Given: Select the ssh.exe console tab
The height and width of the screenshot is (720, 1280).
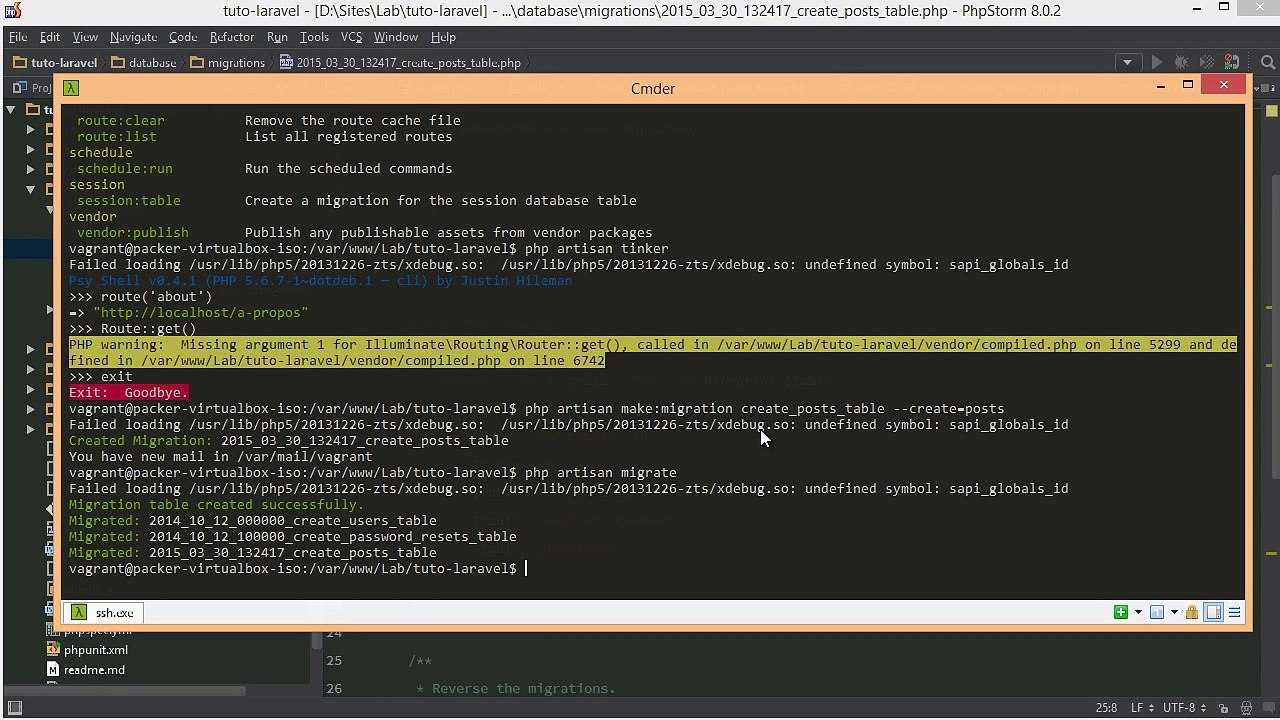Looking at the screenshot, I should 103,612.
